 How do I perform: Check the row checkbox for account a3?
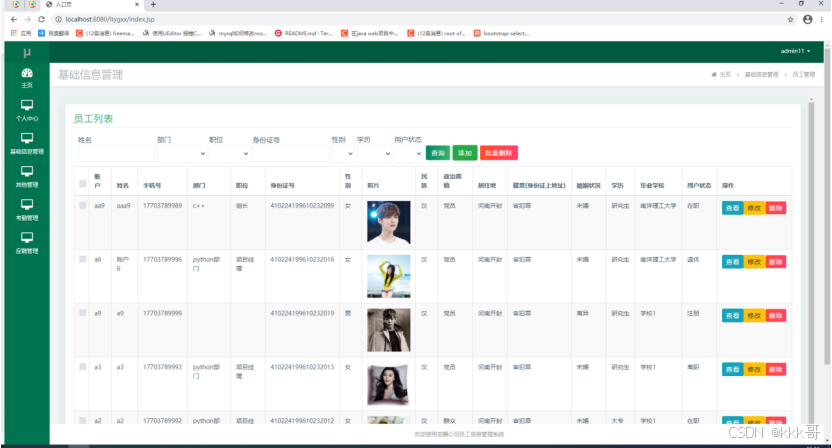click(x=82, y=366)
